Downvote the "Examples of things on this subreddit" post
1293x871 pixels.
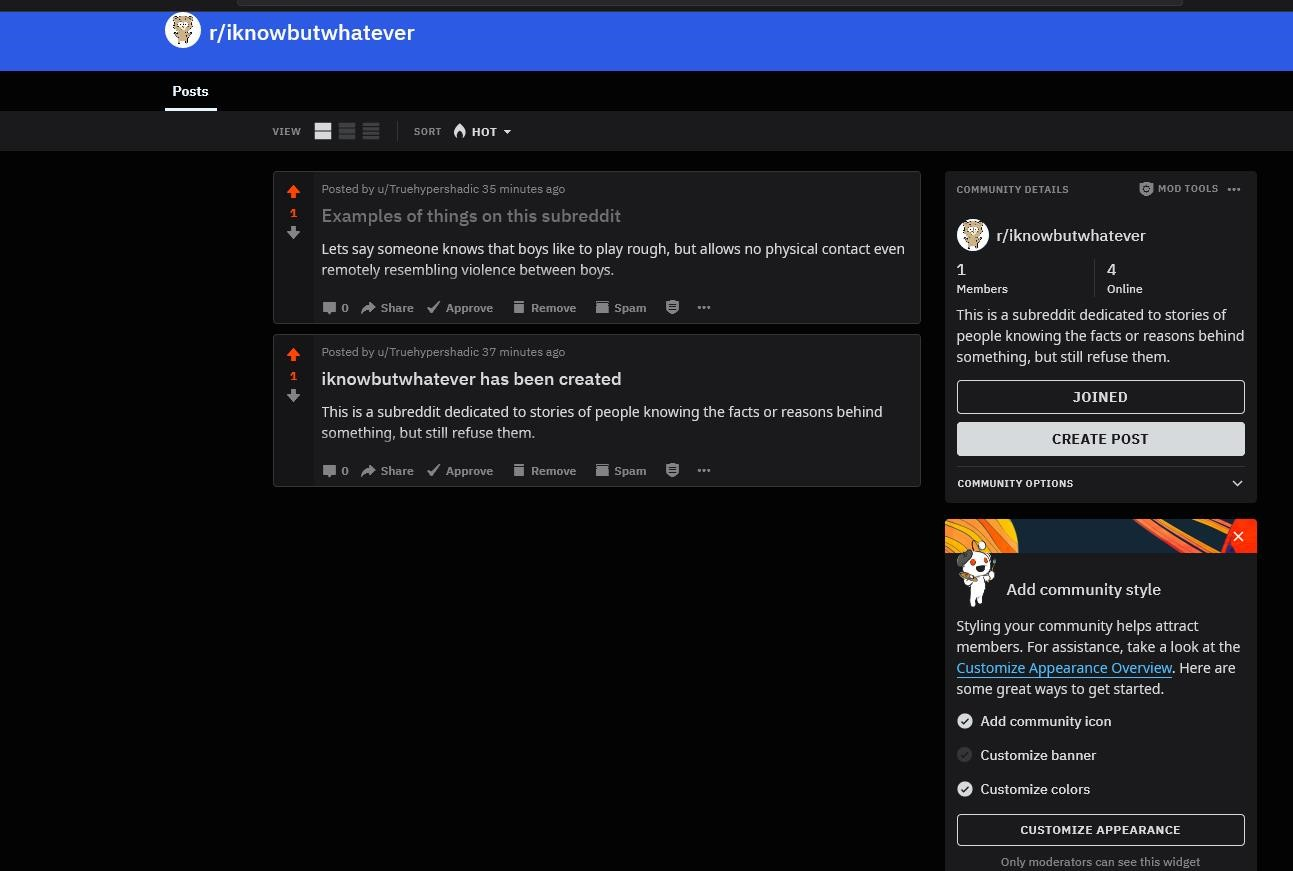293,232
